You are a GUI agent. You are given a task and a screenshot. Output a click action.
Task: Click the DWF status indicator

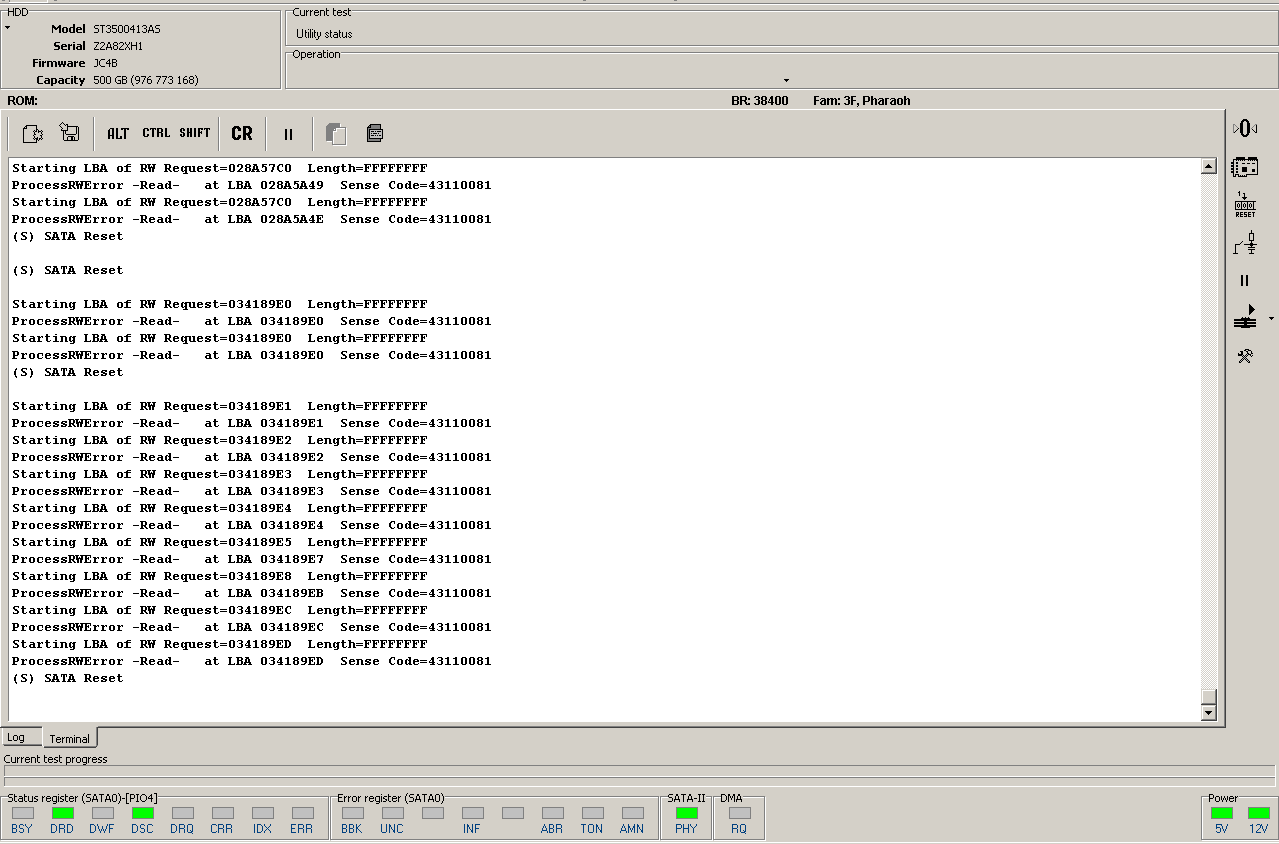tap(102, 814)
